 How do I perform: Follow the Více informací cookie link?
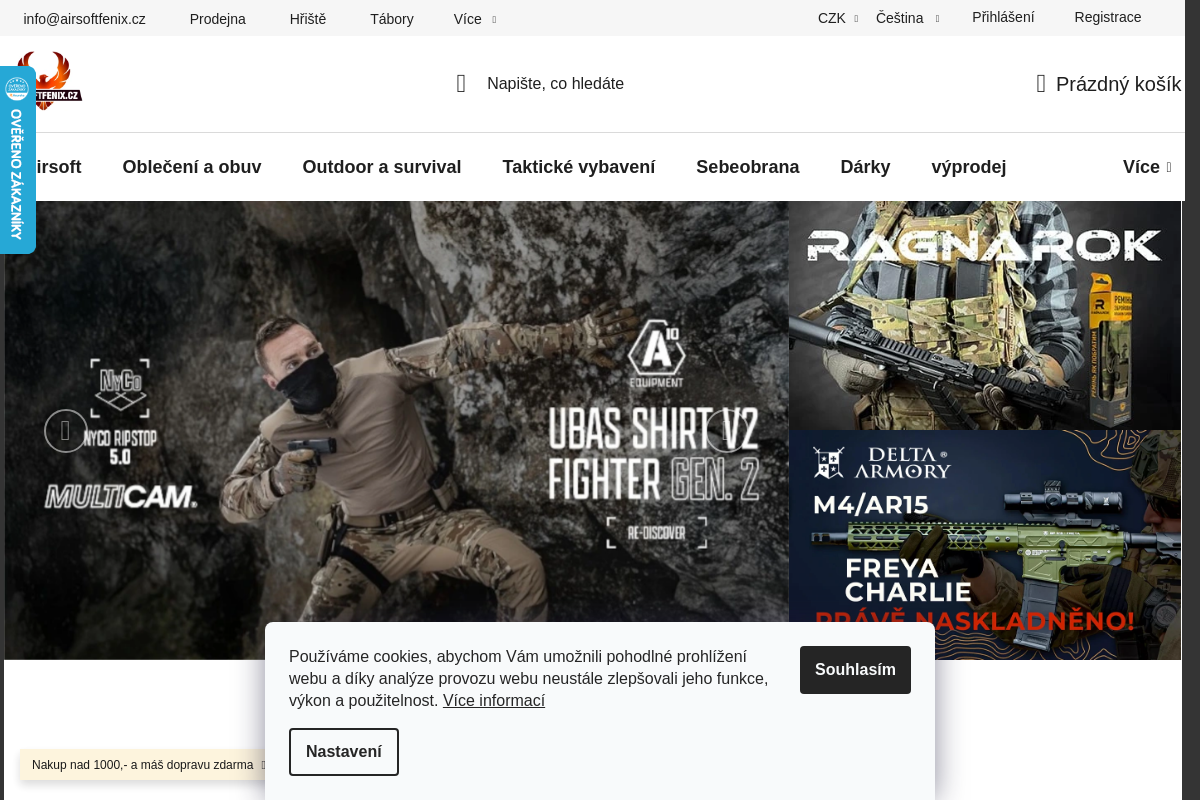point(493,700)
